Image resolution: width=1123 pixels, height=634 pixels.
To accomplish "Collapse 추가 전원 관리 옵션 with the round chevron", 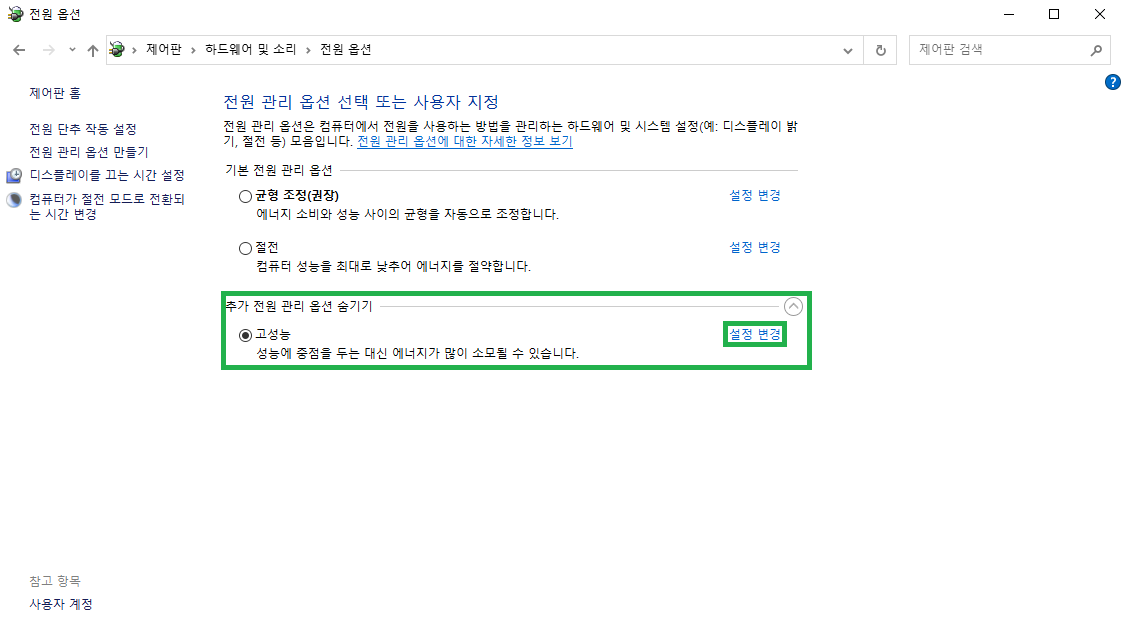I will click(x=793, y=307).
